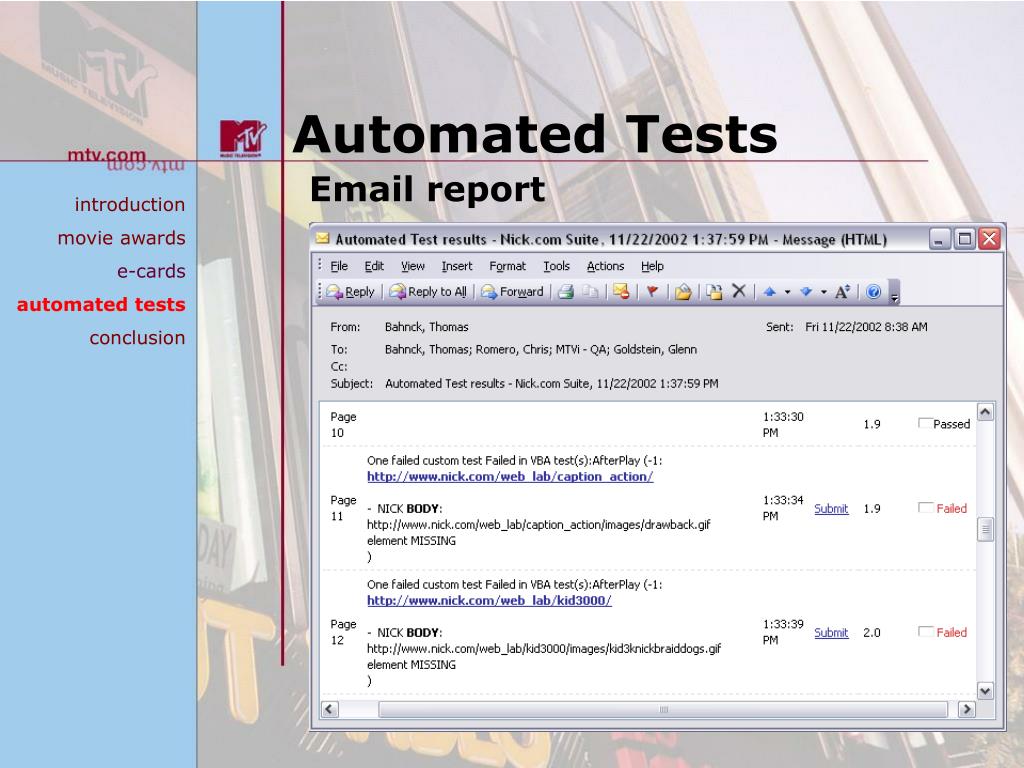
Task: Click the time '1:33:39 PM'
Action: coord(783,632)
